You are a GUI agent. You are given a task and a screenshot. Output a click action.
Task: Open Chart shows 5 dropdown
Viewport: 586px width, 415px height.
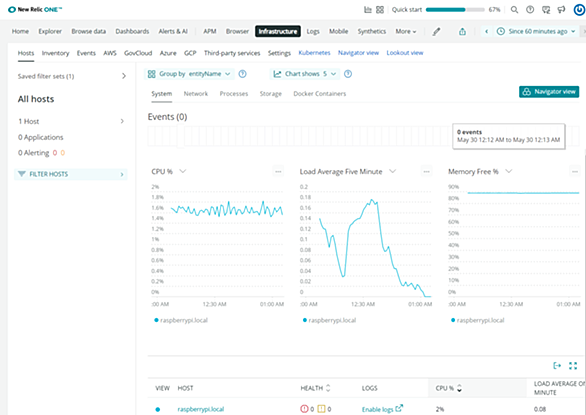click(x=305, y=74)
